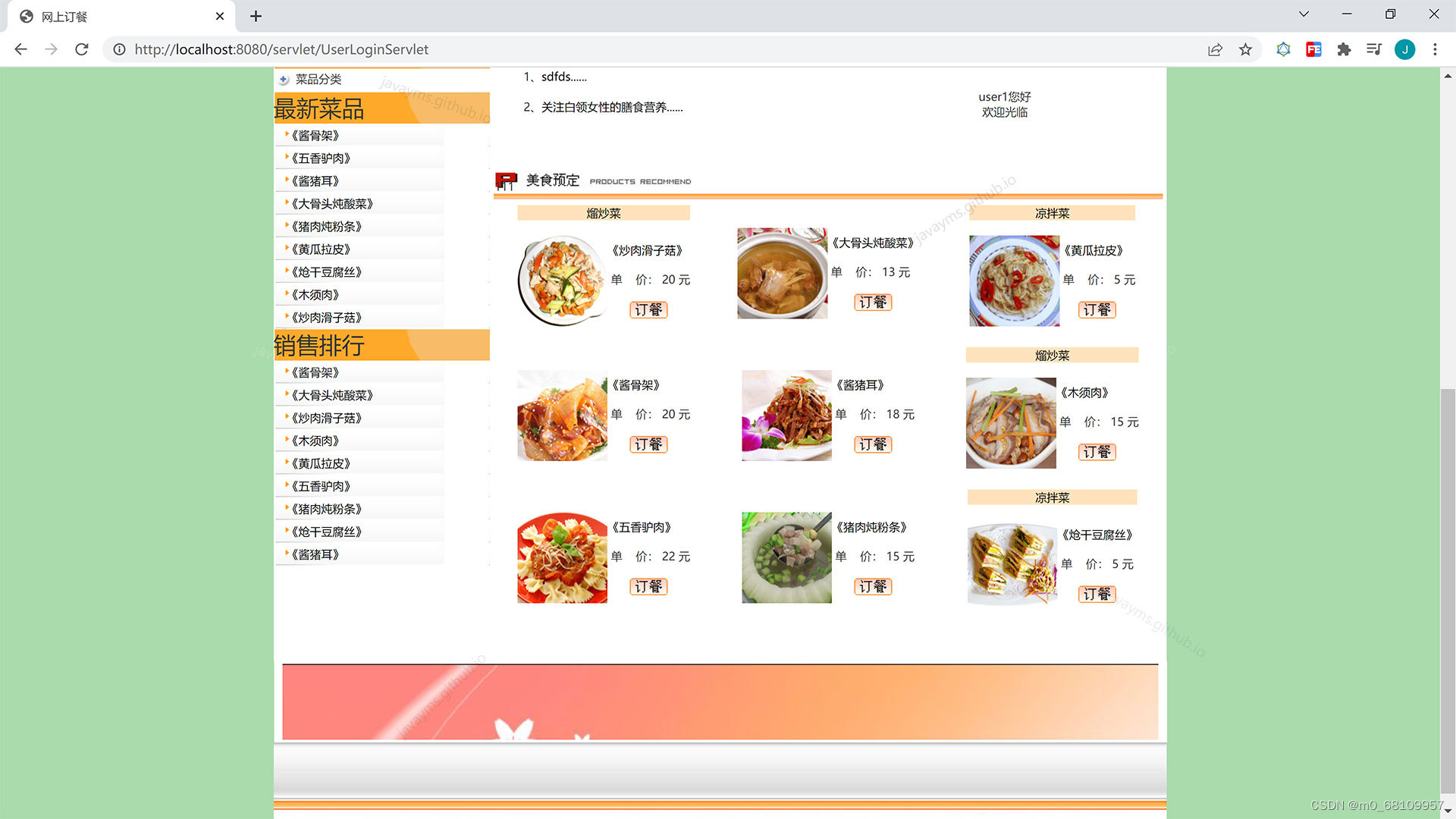Bookmark this page with the star icon
Viewport: 1456px width, 819px height.
(x=1245, y=49)
